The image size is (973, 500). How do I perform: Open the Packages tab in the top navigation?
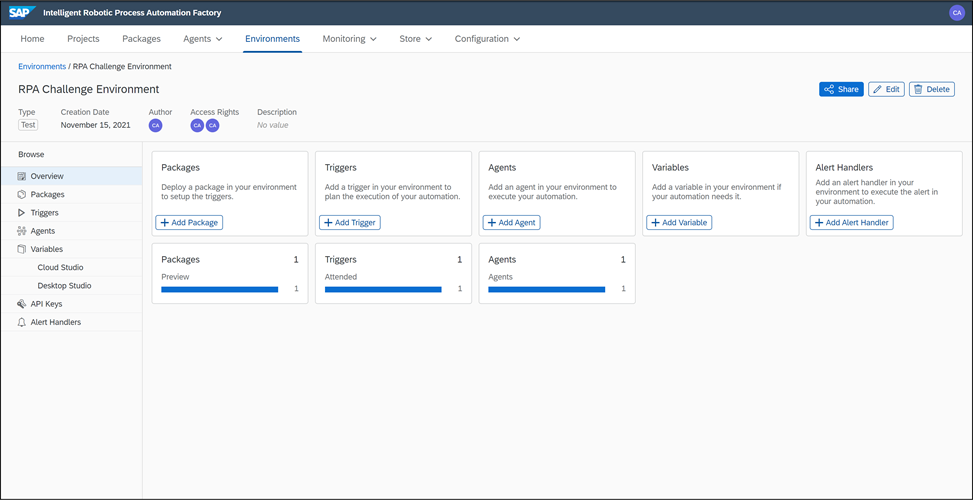(x=141, y=38)
